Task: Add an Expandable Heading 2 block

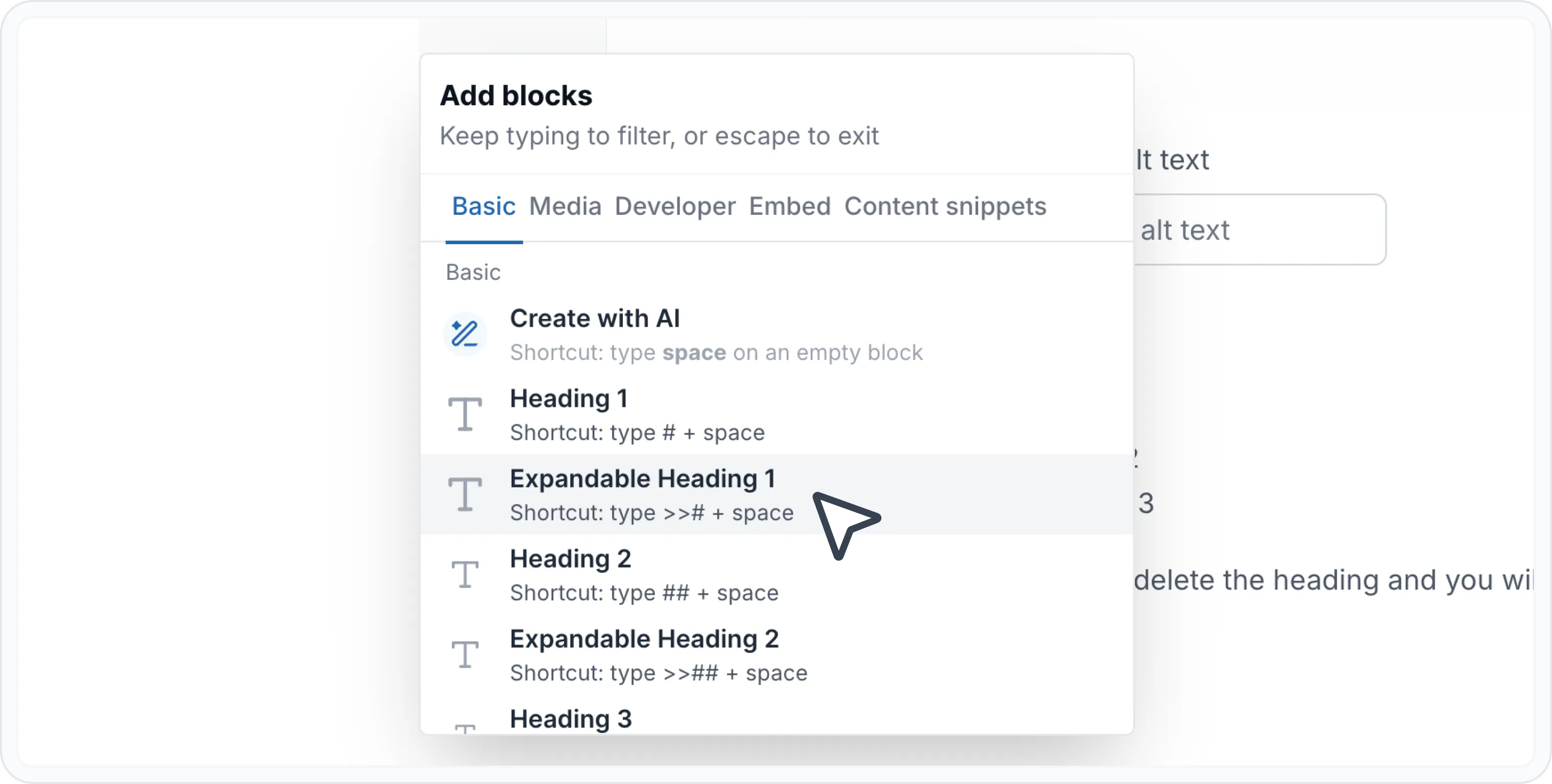Action: 777,654
